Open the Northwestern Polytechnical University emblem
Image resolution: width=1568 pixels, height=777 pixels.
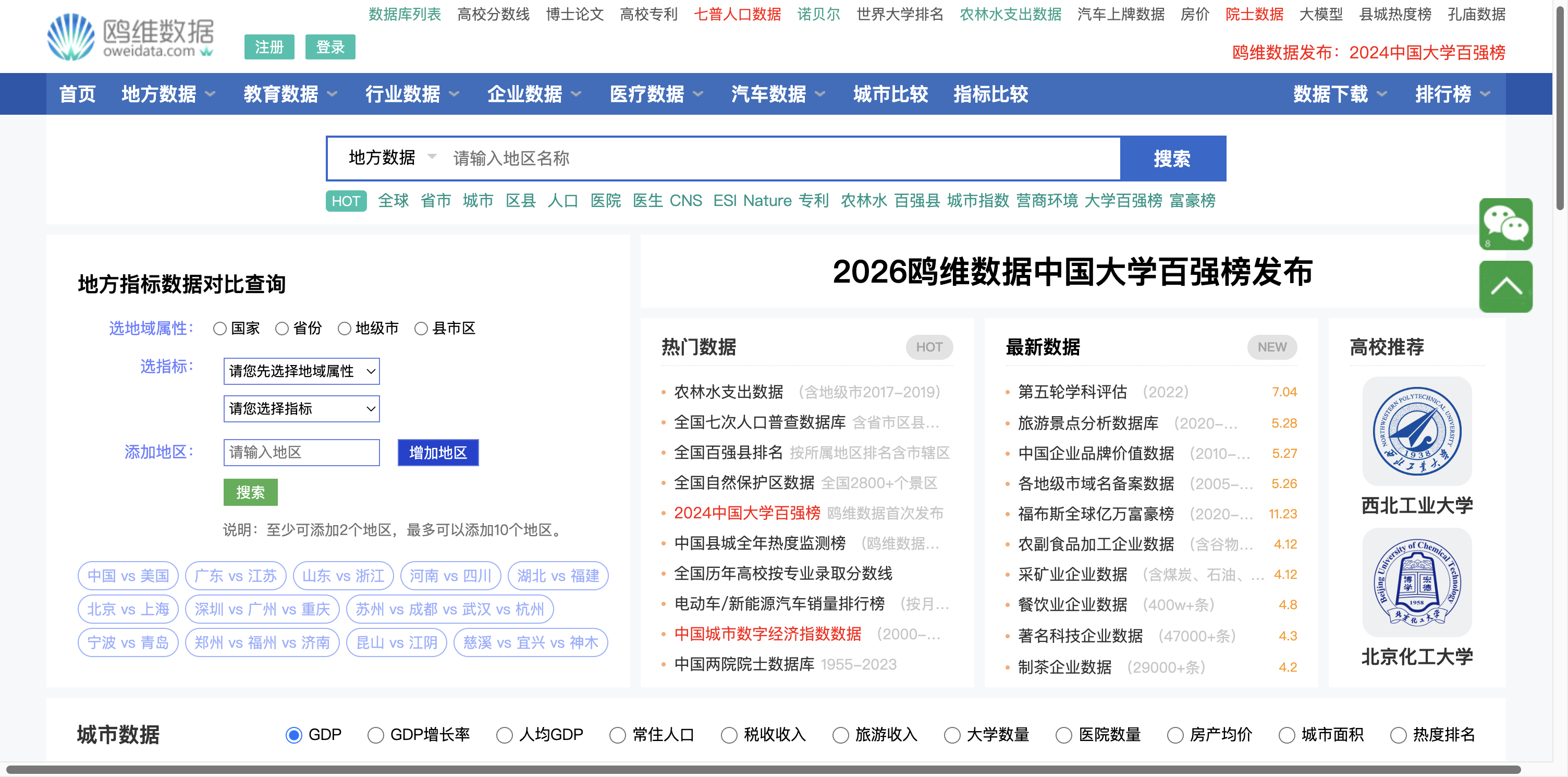1416,431
